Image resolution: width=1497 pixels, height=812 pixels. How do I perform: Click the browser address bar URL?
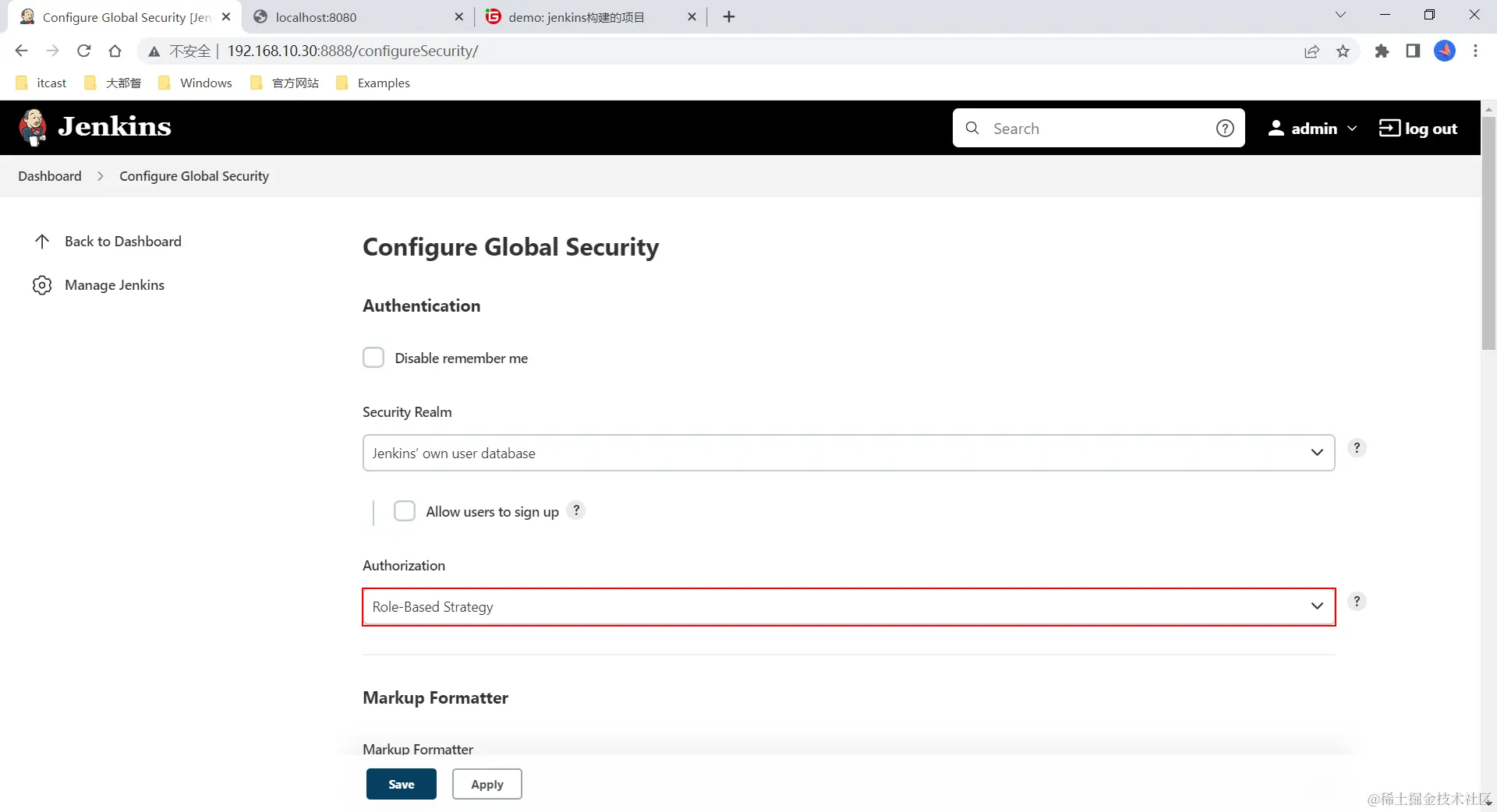tap(353, 51)
